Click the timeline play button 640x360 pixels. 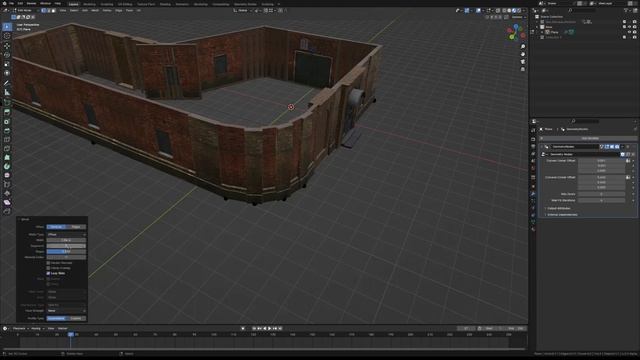point(269,329)
